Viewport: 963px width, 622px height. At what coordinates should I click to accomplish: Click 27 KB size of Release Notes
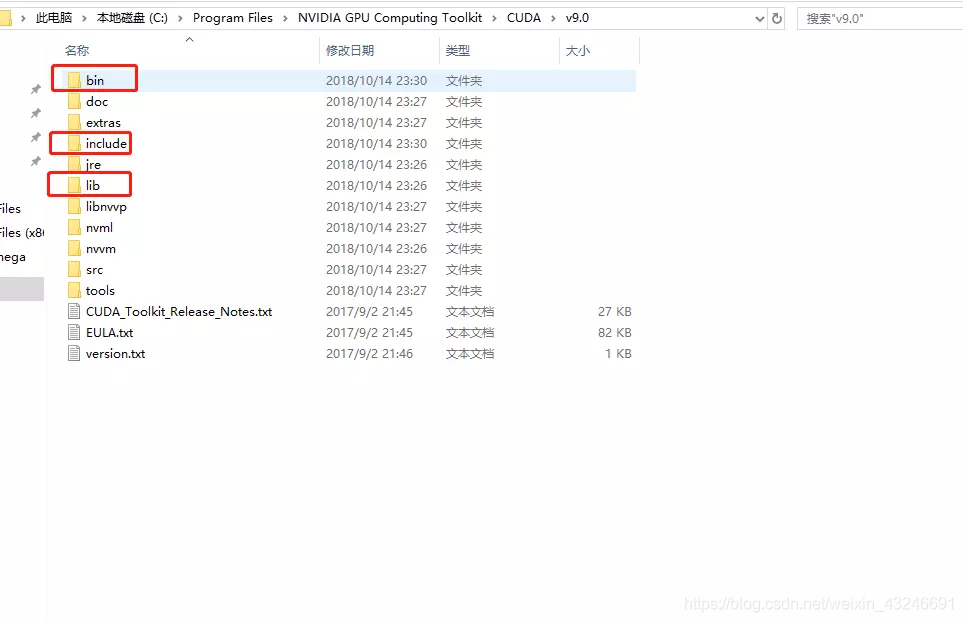pos(615,311)
